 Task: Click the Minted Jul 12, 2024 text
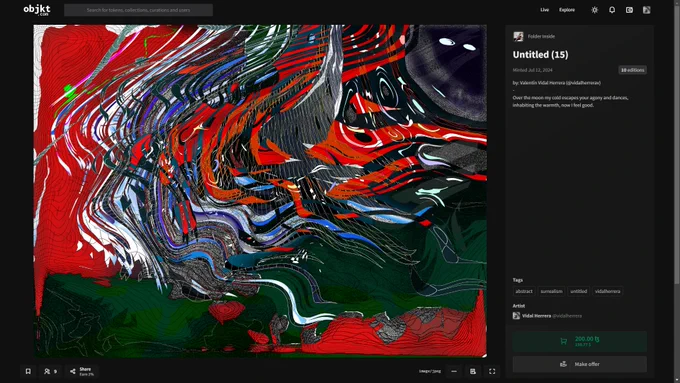coord(532,70)
